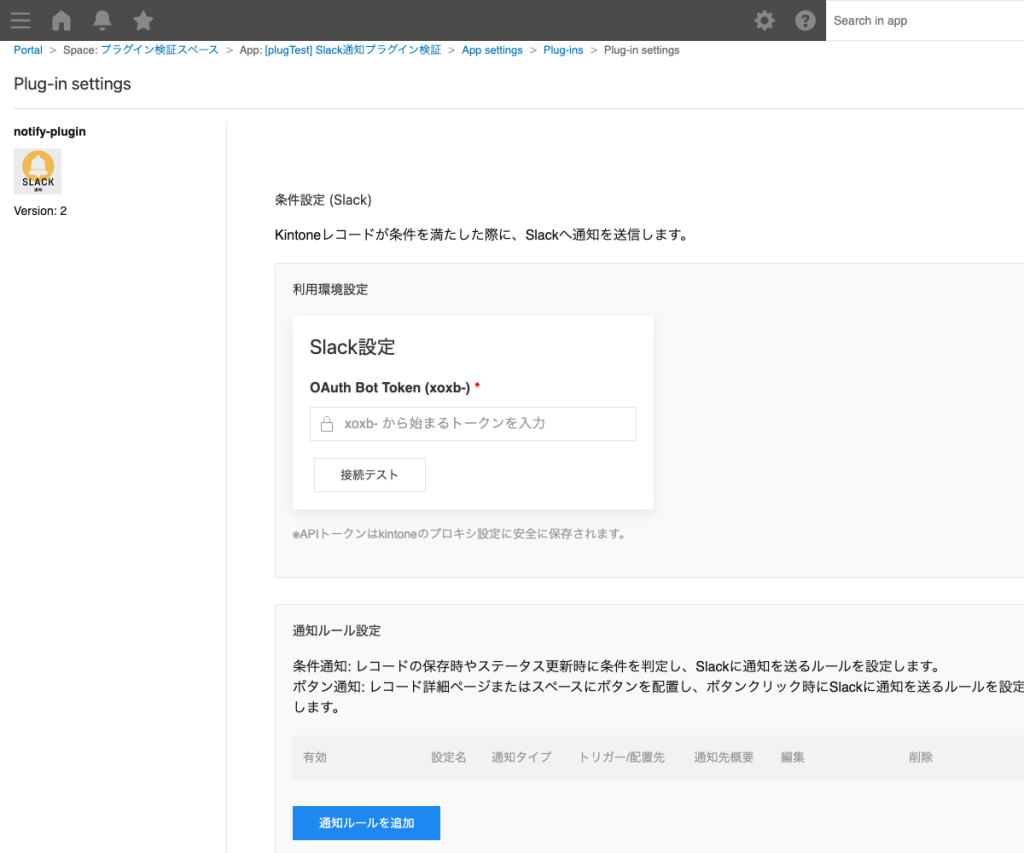Click the Slack notify-plugin icon
This screenshot has width=1024, height=853.
pyautogui.click(x=37, y=171)
